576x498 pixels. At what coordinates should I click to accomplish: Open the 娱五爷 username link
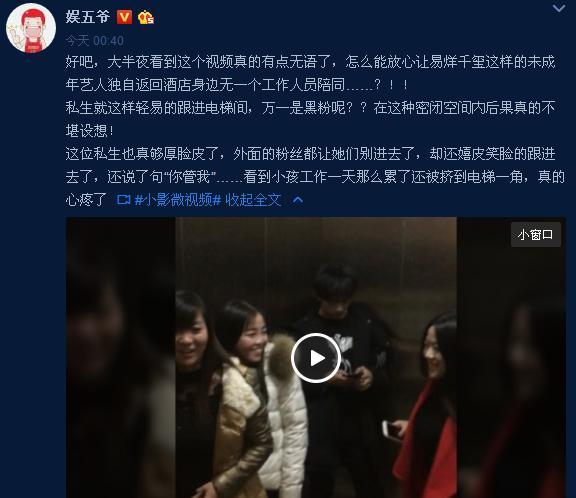point(87,17)
